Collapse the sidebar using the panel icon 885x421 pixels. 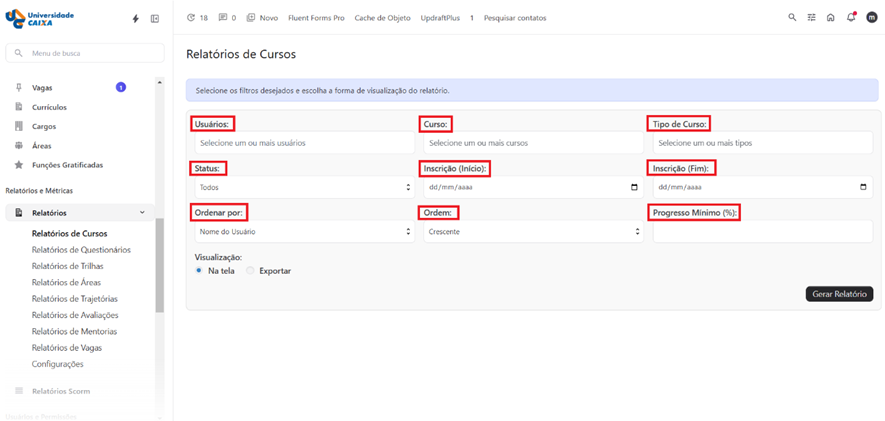click(x=155, y=19)
